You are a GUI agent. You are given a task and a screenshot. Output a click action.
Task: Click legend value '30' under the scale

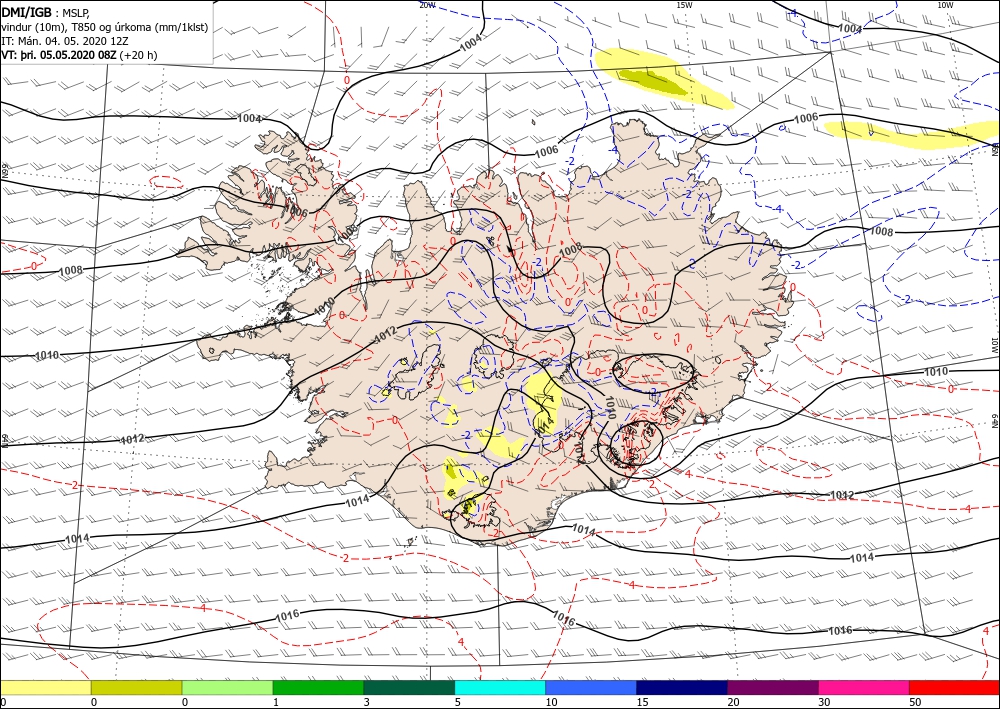pos(824,702)
